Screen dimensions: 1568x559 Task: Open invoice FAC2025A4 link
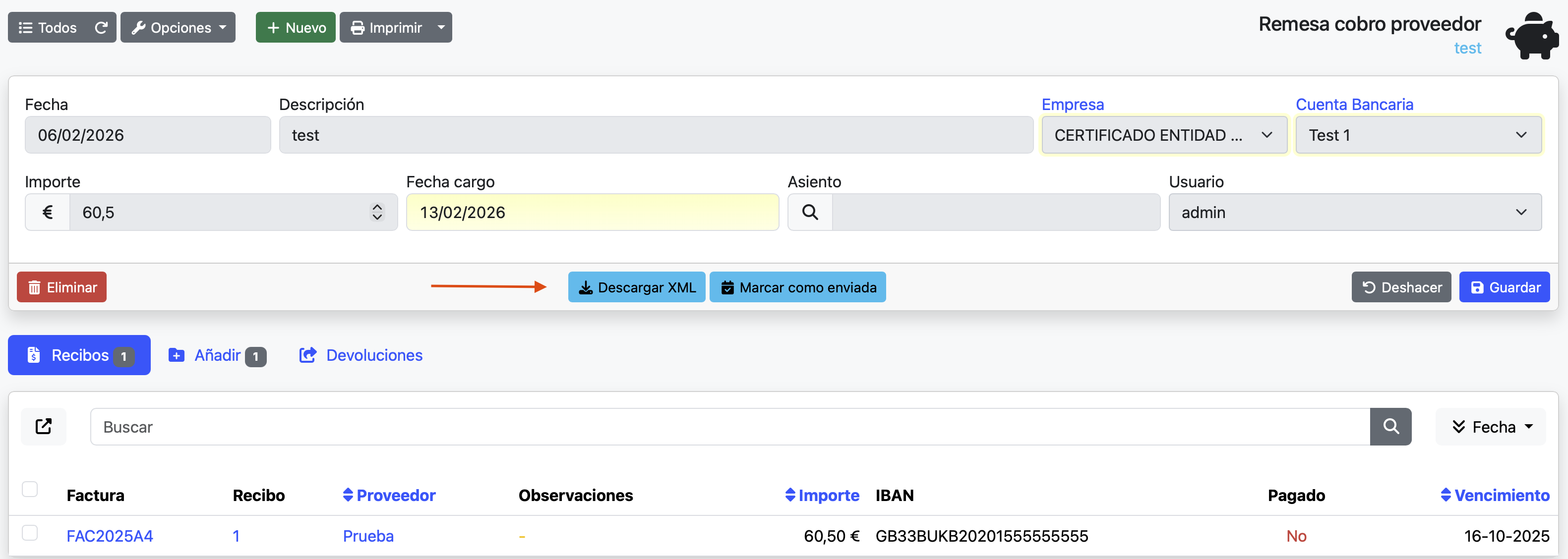click(x=109, y=536)
